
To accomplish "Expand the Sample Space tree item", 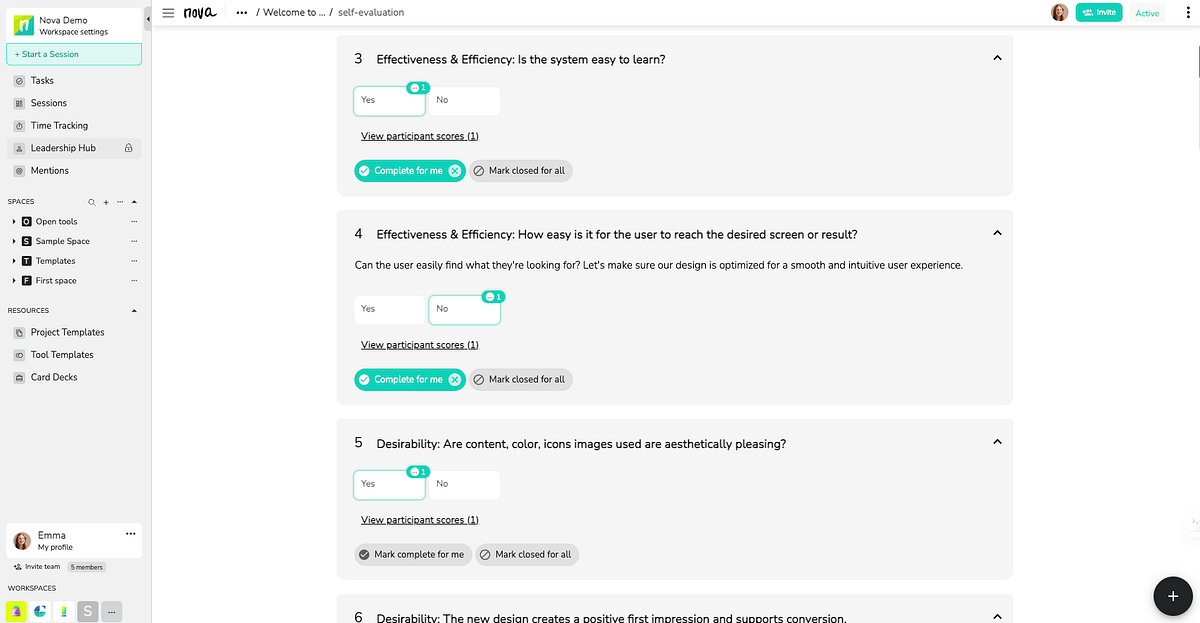I will tap(14, 241).
